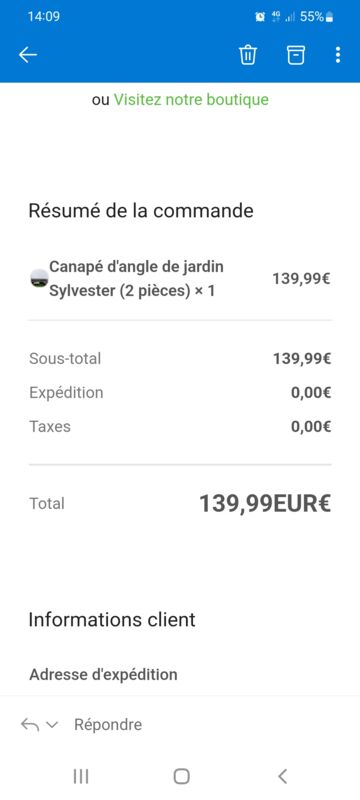Tap the alarm icon in status bar
The image size is (360, 800).
pyautogui.click(x=260, y=17)
